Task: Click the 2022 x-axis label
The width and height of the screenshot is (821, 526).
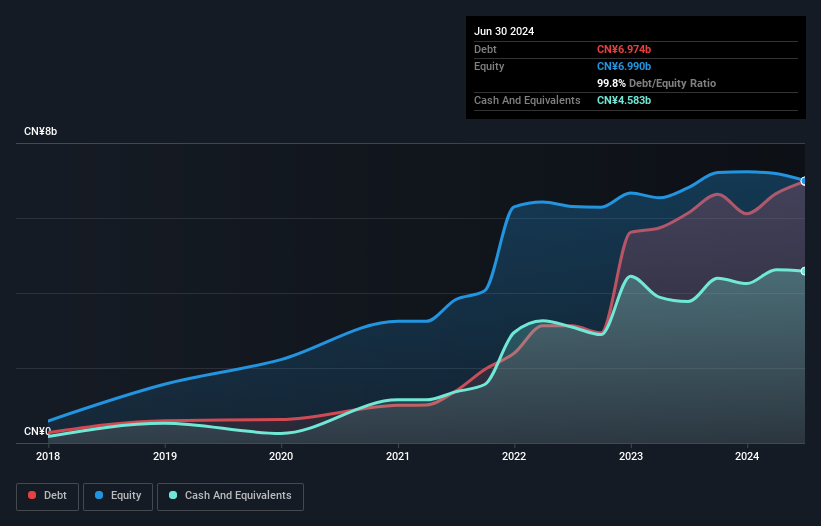Action: point(514,456)
